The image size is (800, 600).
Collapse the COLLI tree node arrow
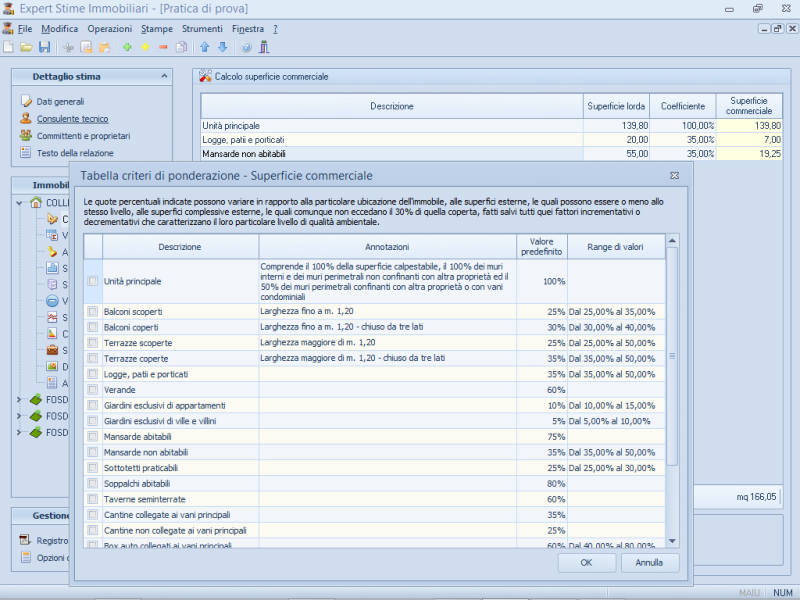(x=19, y=203)
